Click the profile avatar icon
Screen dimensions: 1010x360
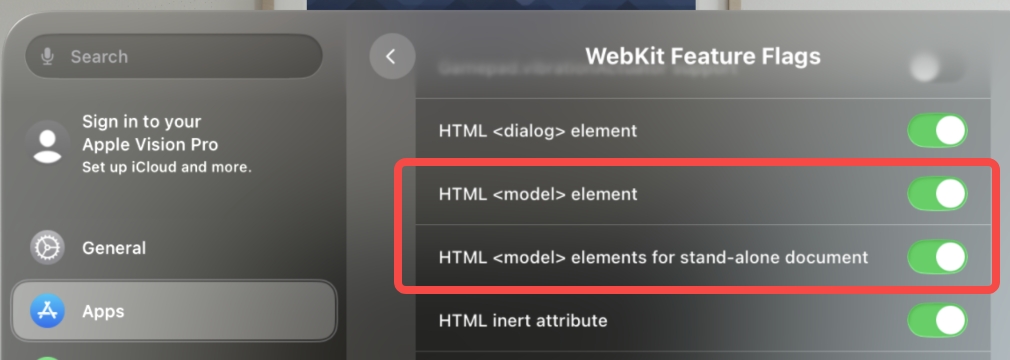coord(47,142)
